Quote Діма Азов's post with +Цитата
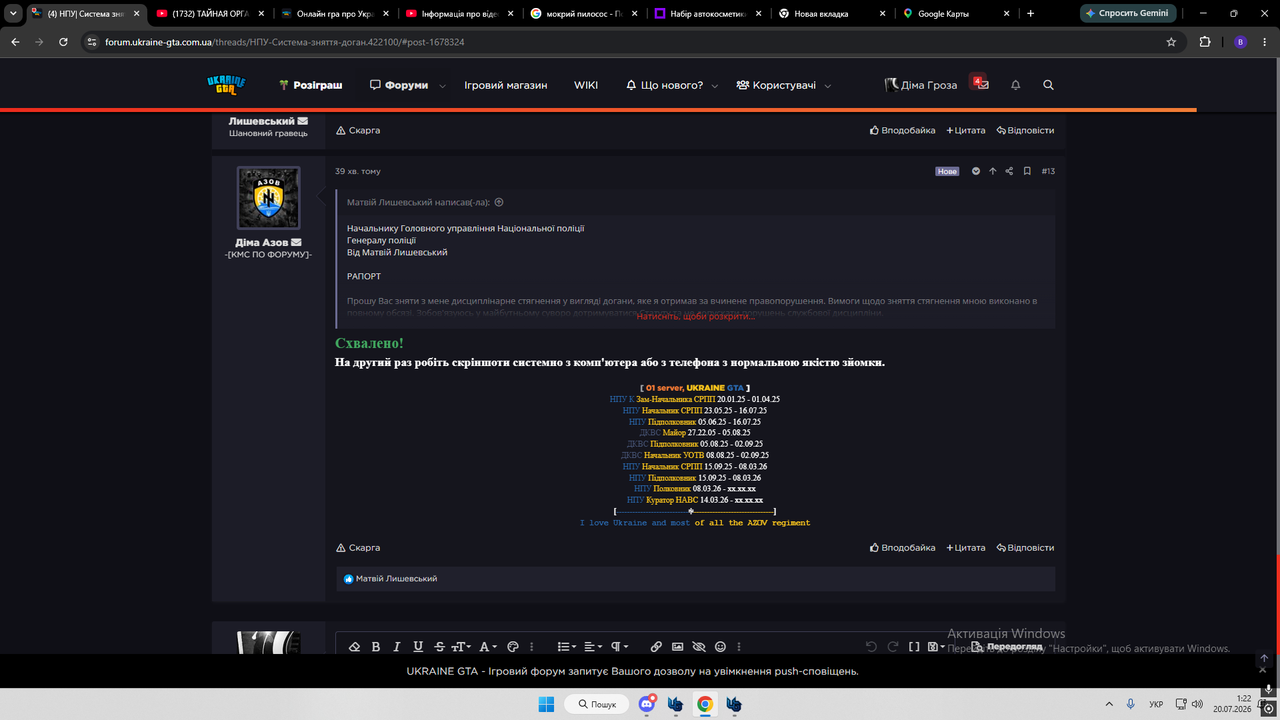This screenshot has height=720, width=1280. click(x=966, y=548)
